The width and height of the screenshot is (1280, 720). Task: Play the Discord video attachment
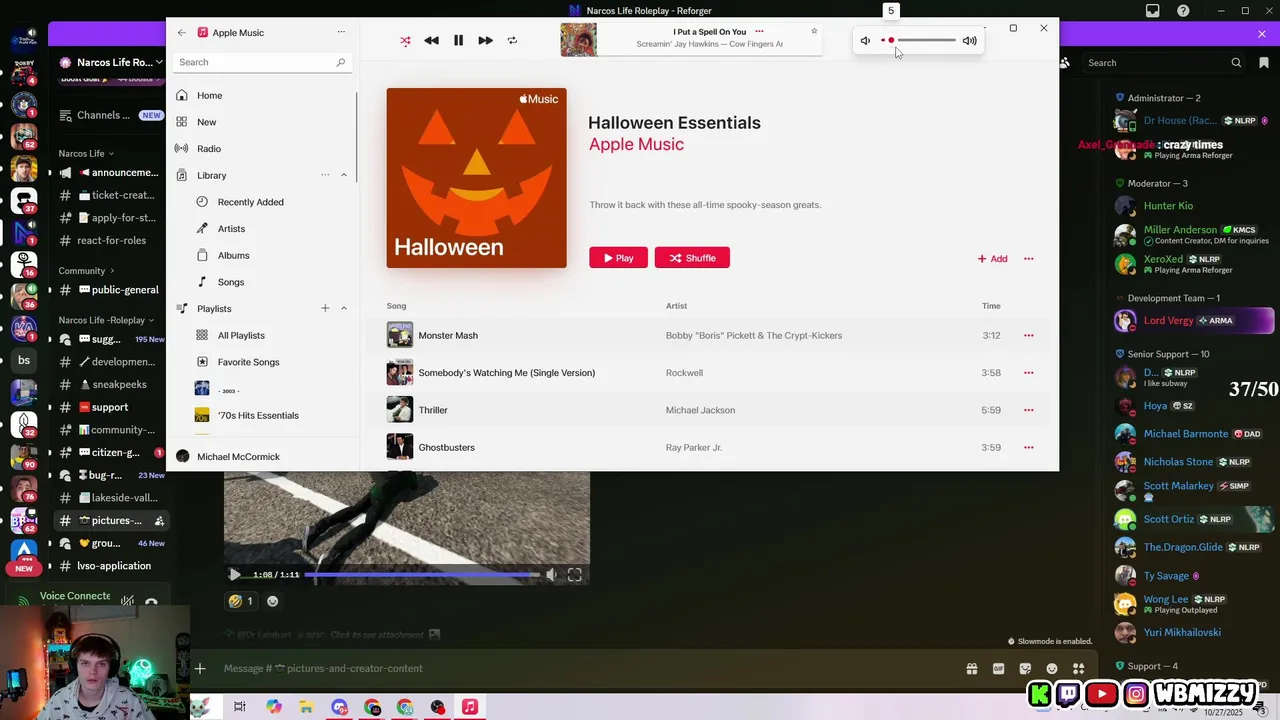pyautogui.click(x=234, y=575)
